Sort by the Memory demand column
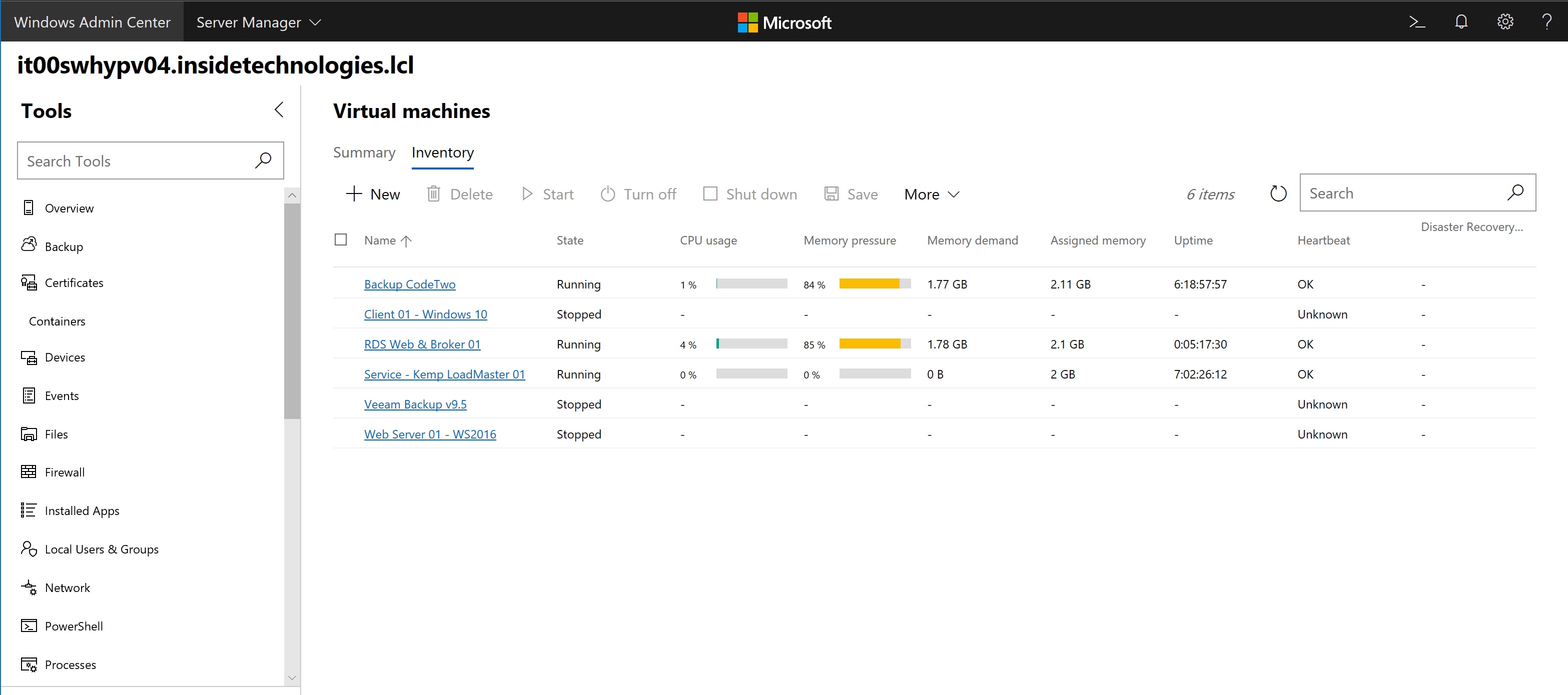 972,240
